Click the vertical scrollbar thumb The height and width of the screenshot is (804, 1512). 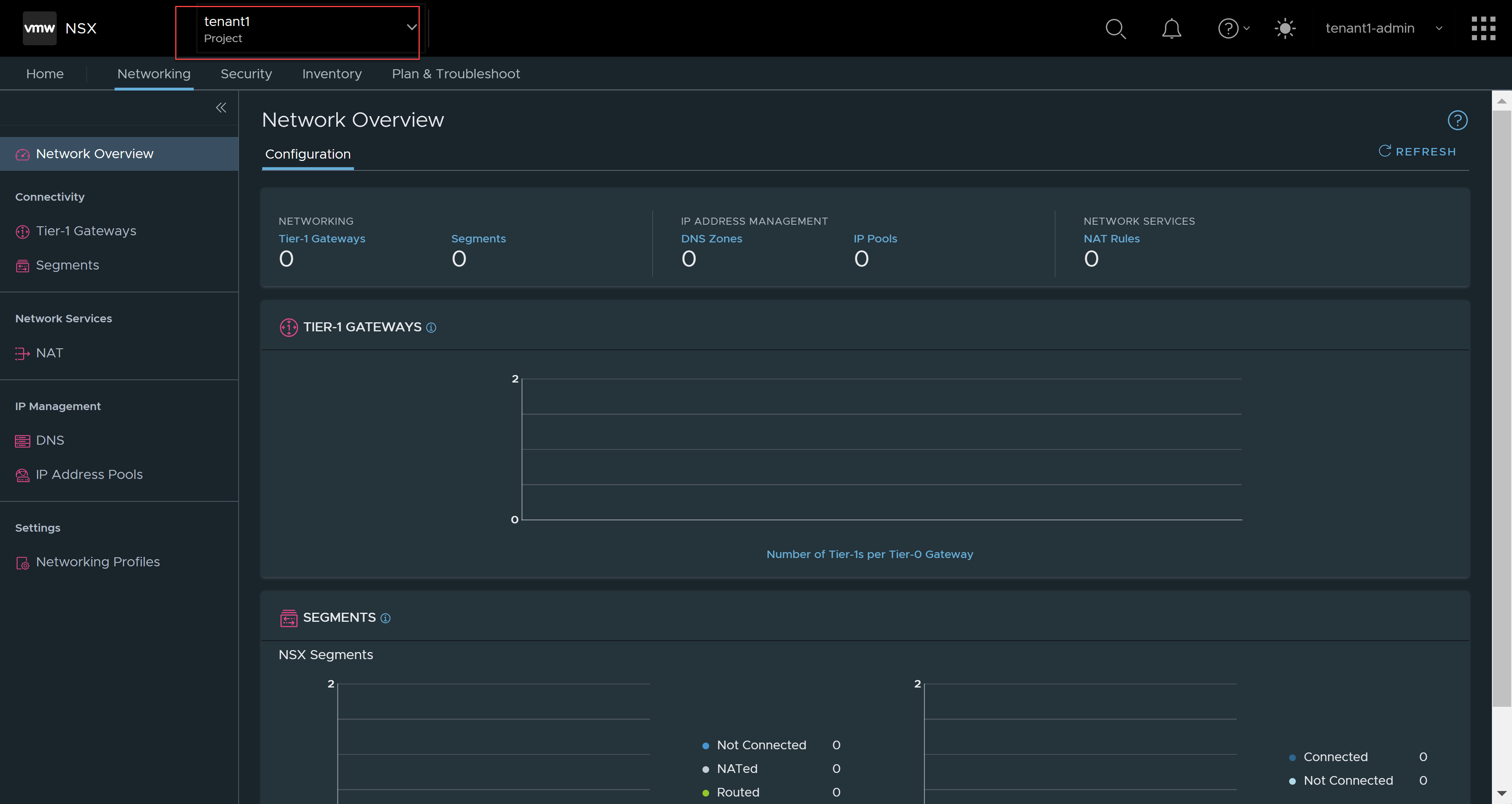click(x=1501, y=409)
